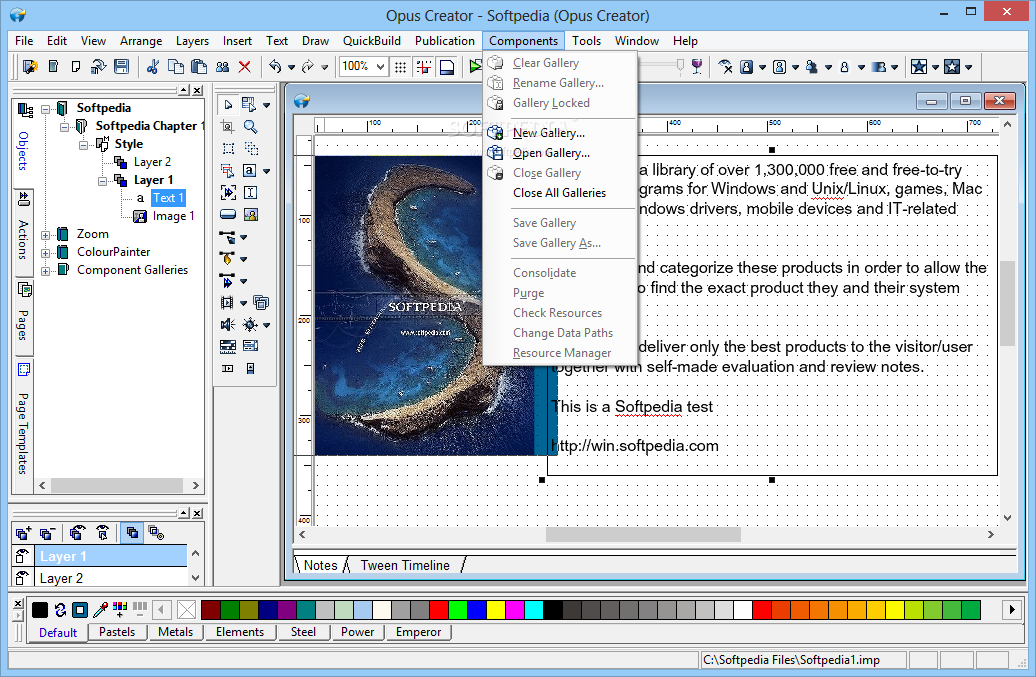Image resolution: width=1036 pixels, height=677 pixels.
Task: Select the magnifier Zoom tool
Action: pos(250,126)
